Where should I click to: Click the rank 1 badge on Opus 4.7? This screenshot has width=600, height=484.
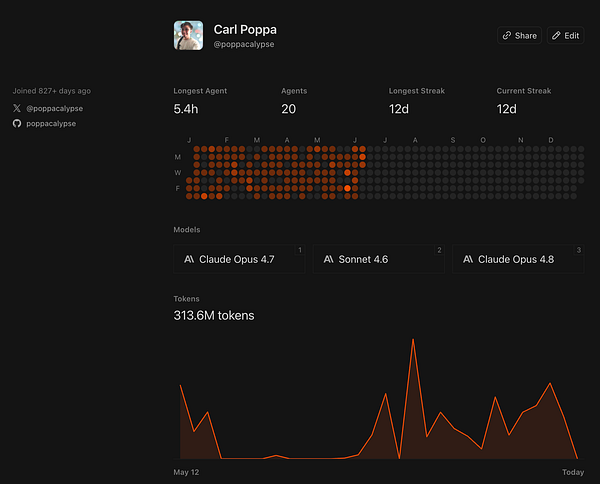(x=300, y=250)
